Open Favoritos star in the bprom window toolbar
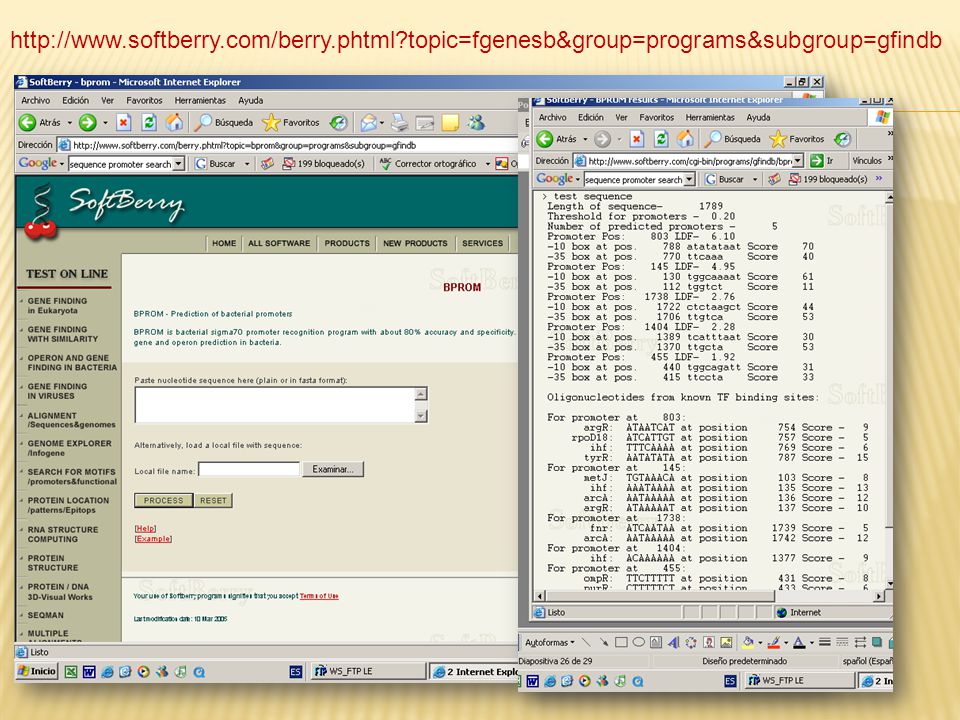 click(291, 122)
